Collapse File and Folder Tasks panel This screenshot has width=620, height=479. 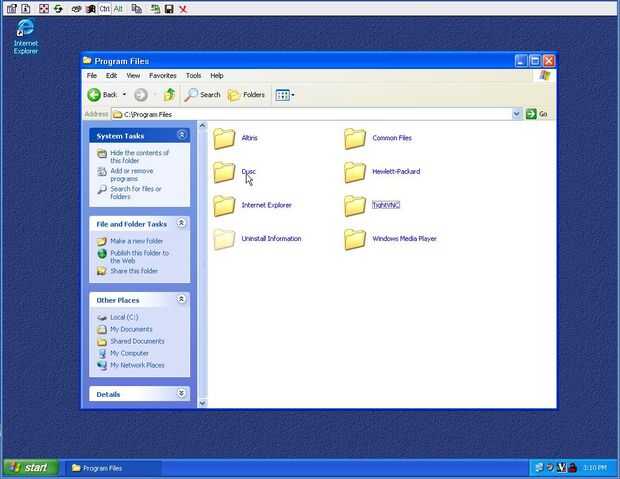click(181, 223)
